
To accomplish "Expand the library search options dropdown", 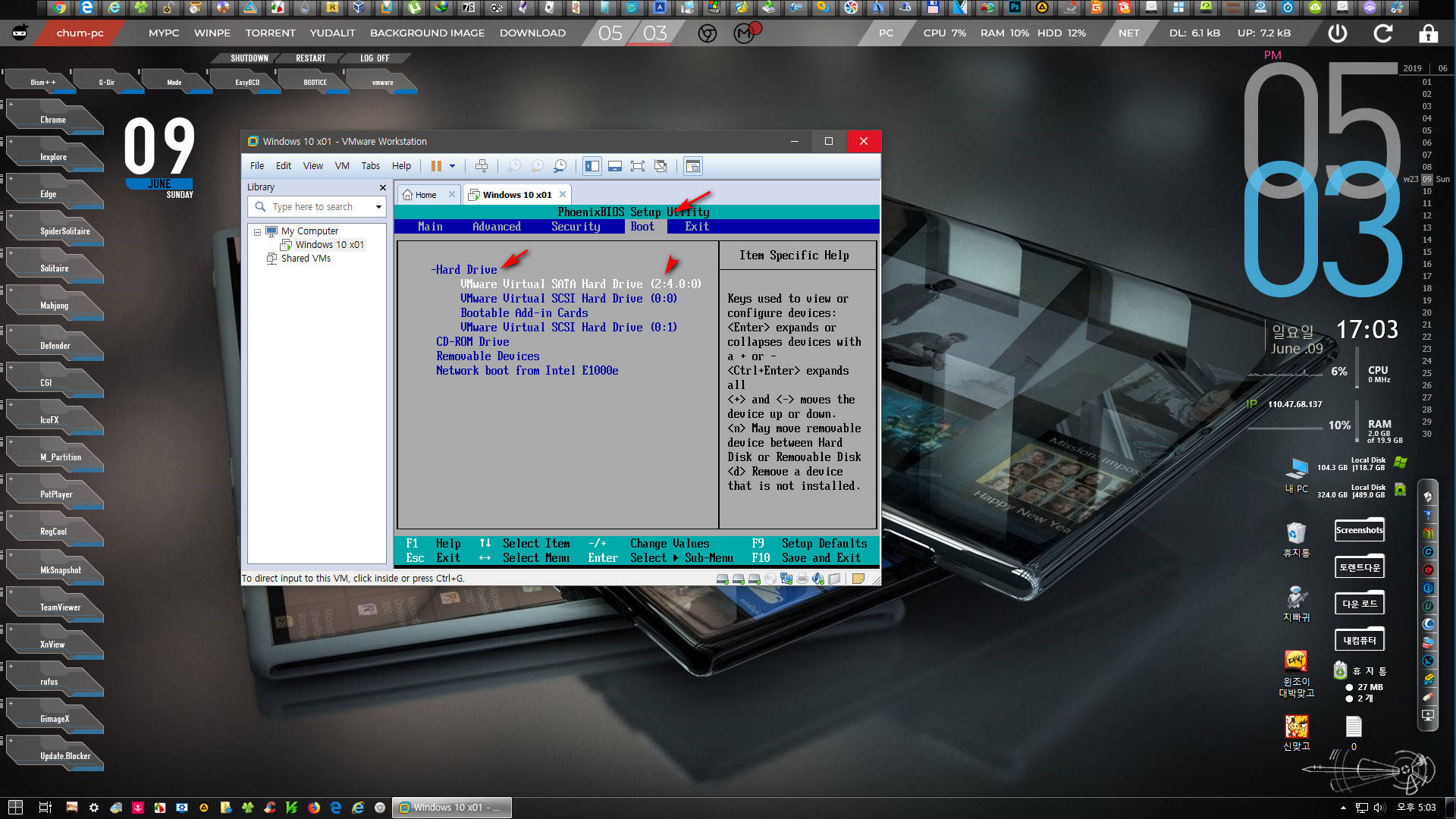I will [378, 207].
